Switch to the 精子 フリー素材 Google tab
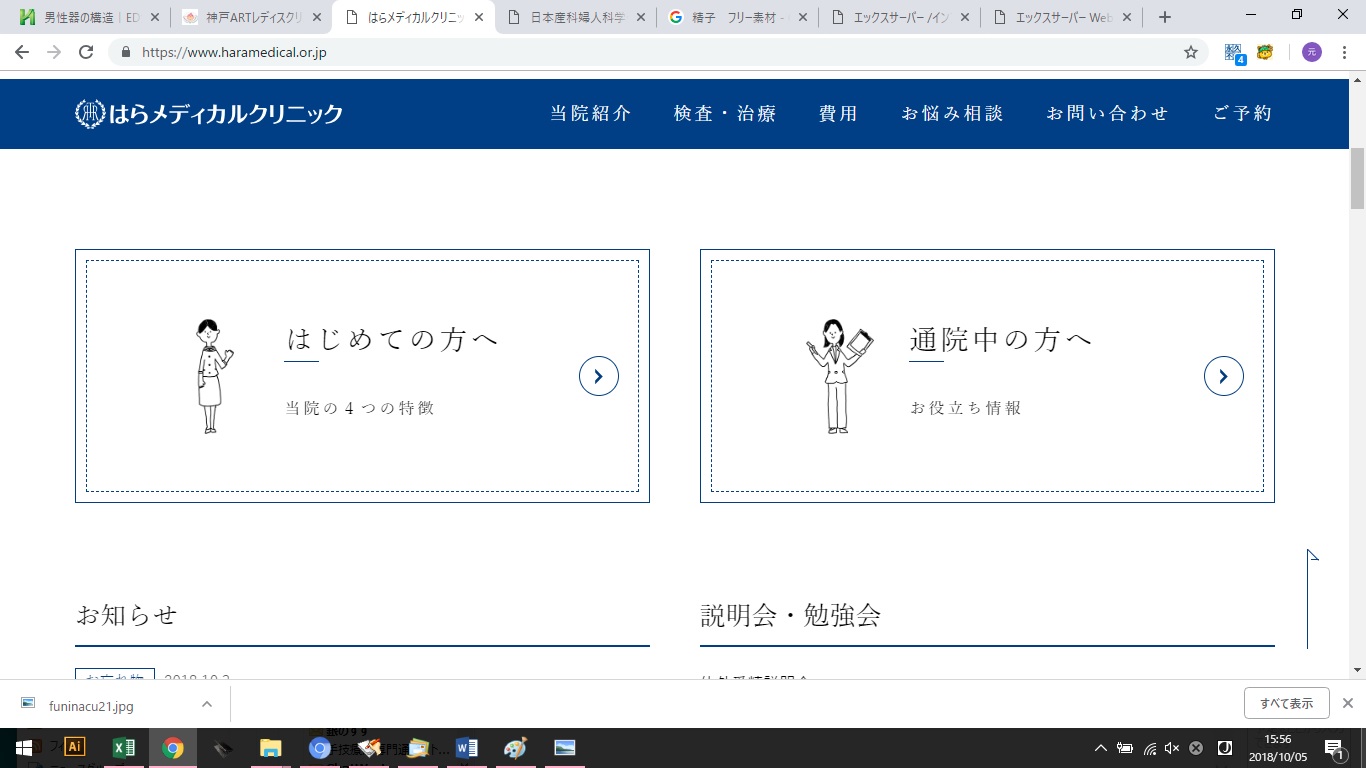Image resolution: width=1366 pixels, height=768 pixels. click(739, 17)
